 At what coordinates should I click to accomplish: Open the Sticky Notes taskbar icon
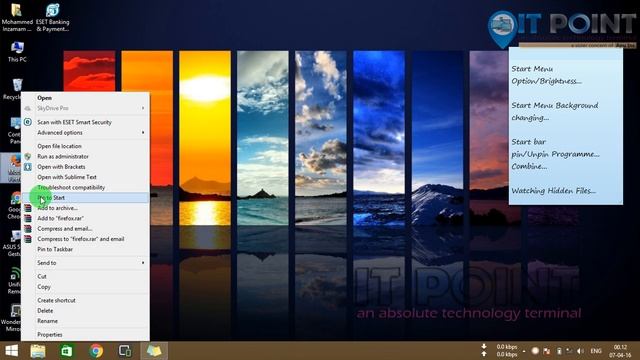(x=154, y=351)
